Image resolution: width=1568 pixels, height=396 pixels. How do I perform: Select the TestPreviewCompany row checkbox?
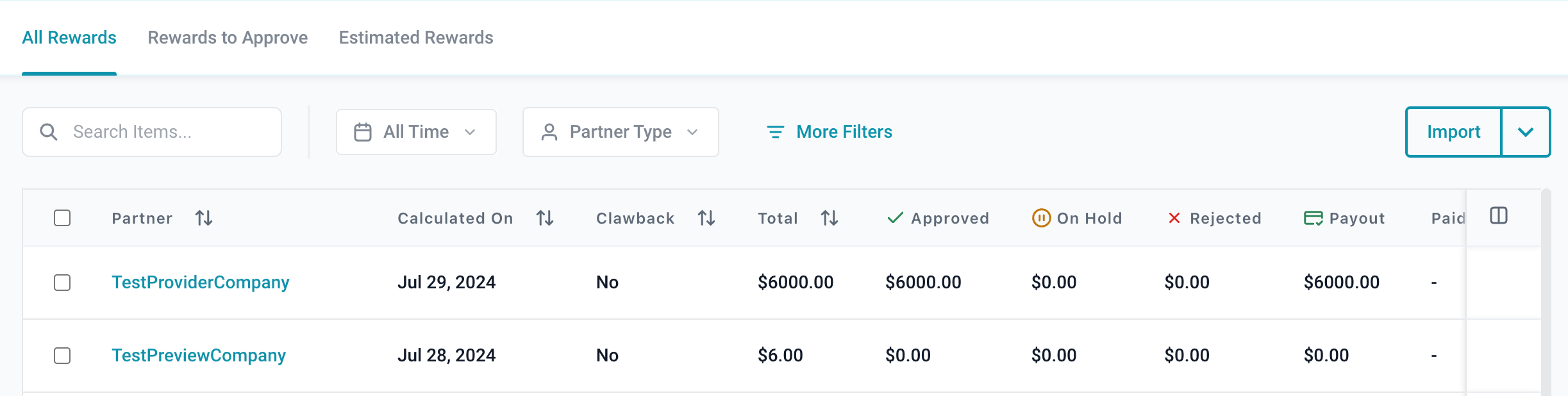62,356
